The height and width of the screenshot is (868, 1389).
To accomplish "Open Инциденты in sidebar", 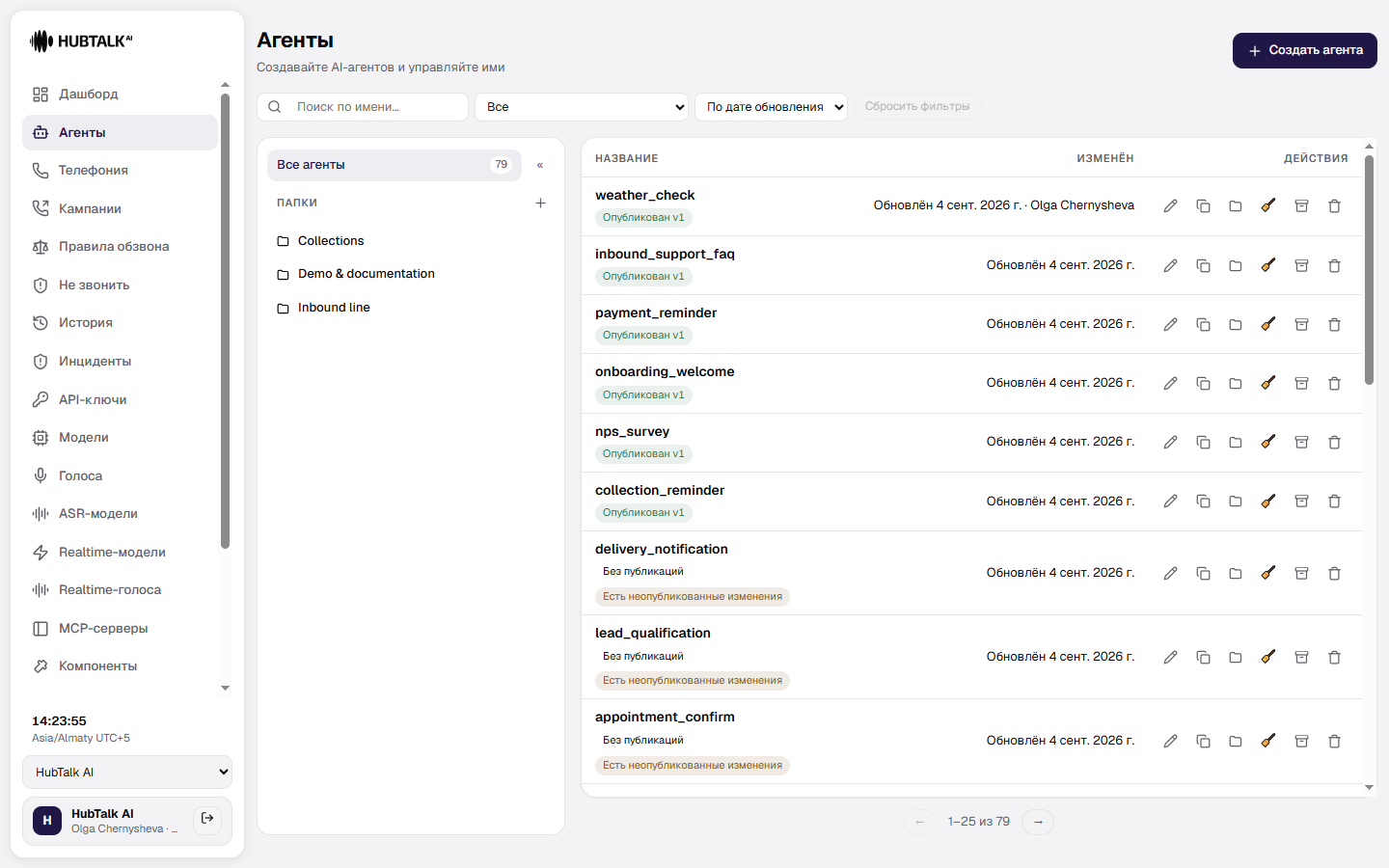I will coord(120,362).
